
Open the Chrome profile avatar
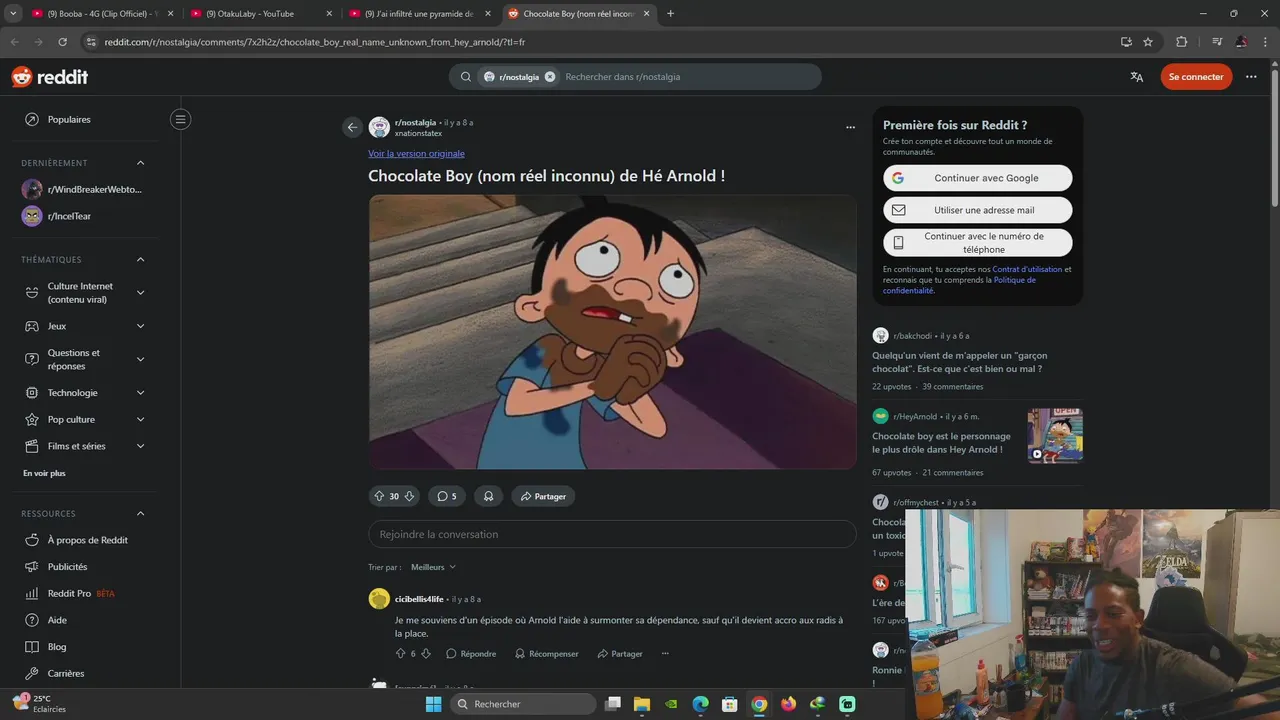1241,42
